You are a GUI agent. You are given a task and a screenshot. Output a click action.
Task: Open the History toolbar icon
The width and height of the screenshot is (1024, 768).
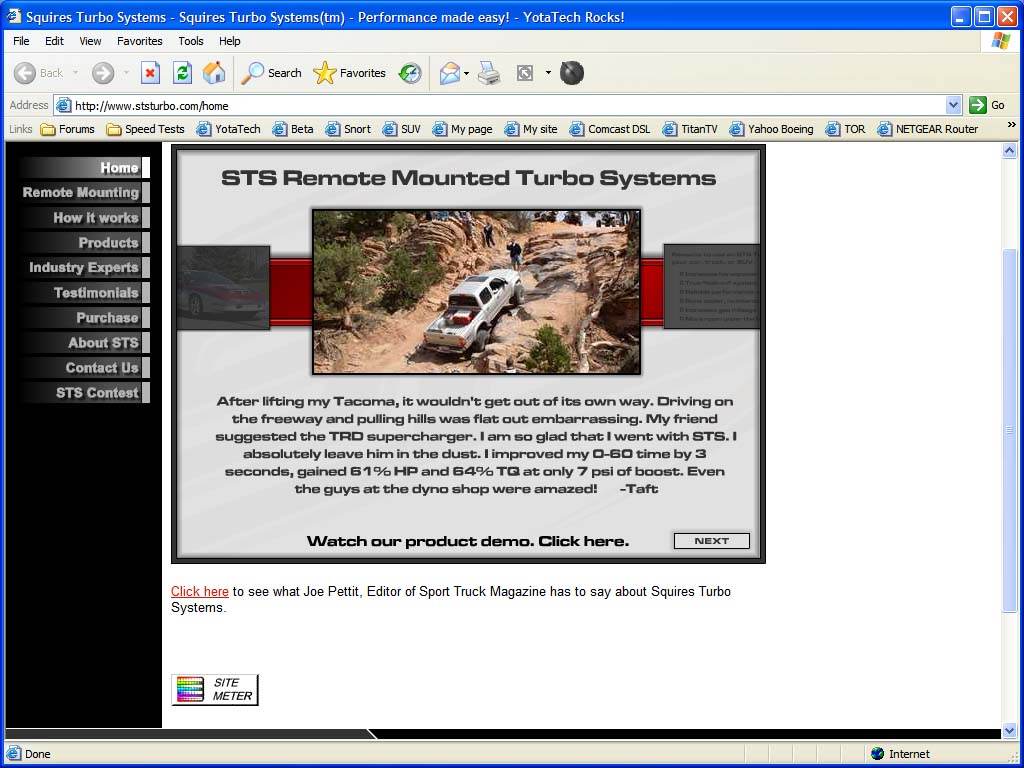point(410,73)
